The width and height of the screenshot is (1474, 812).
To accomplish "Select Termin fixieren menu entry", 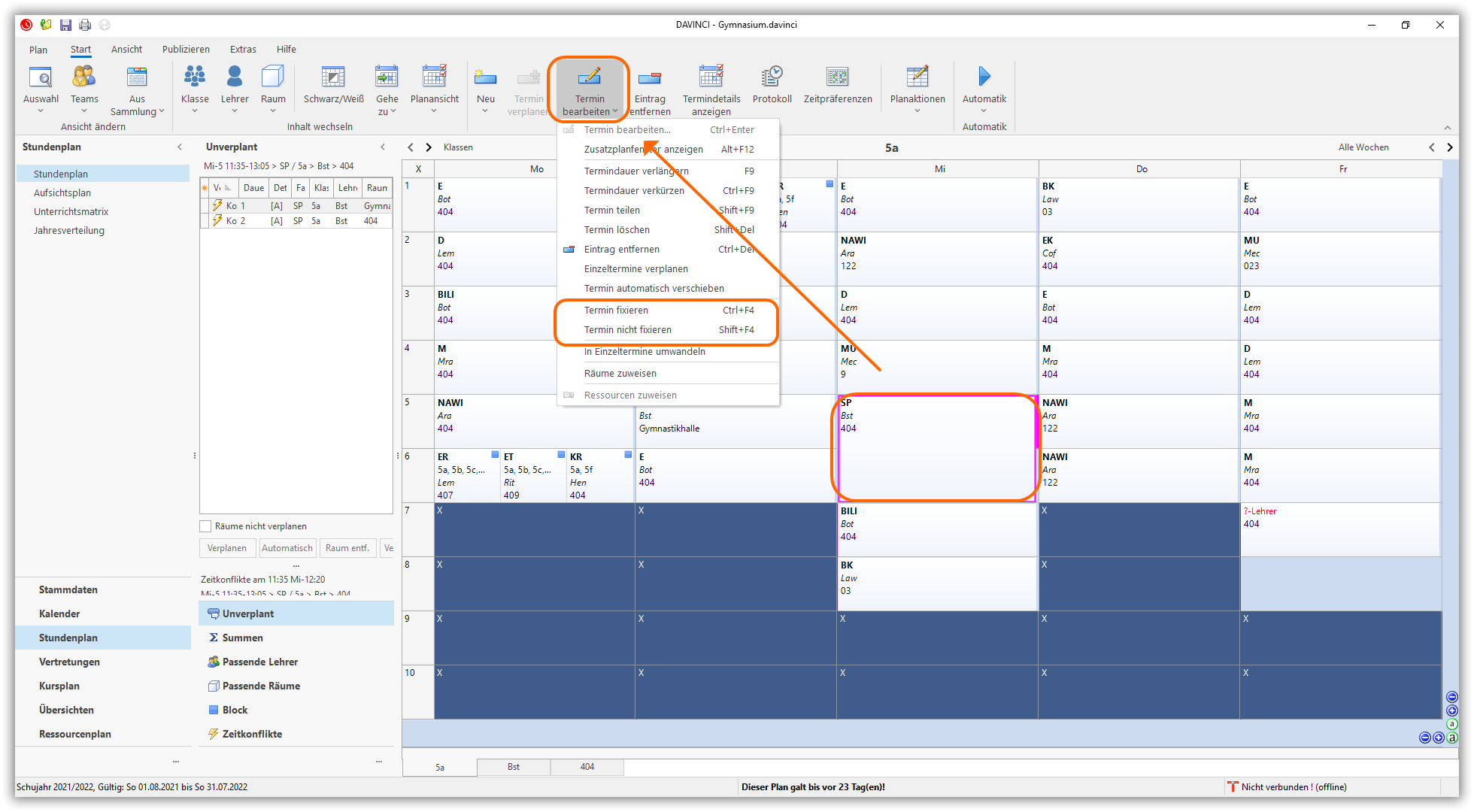I will pyautogui.click(x=616, y=310).
